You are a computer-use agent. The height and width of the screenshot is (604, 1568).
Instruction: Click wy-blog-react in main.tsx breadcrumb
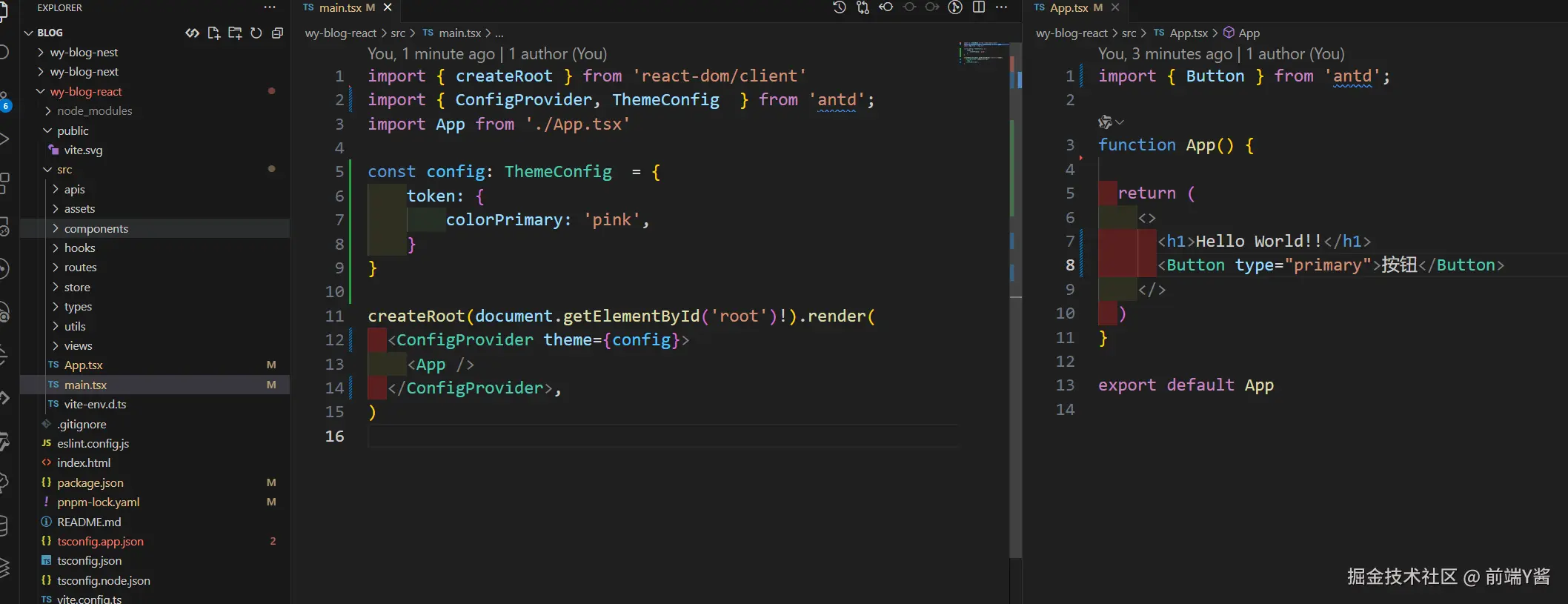[x=341, y=33]
